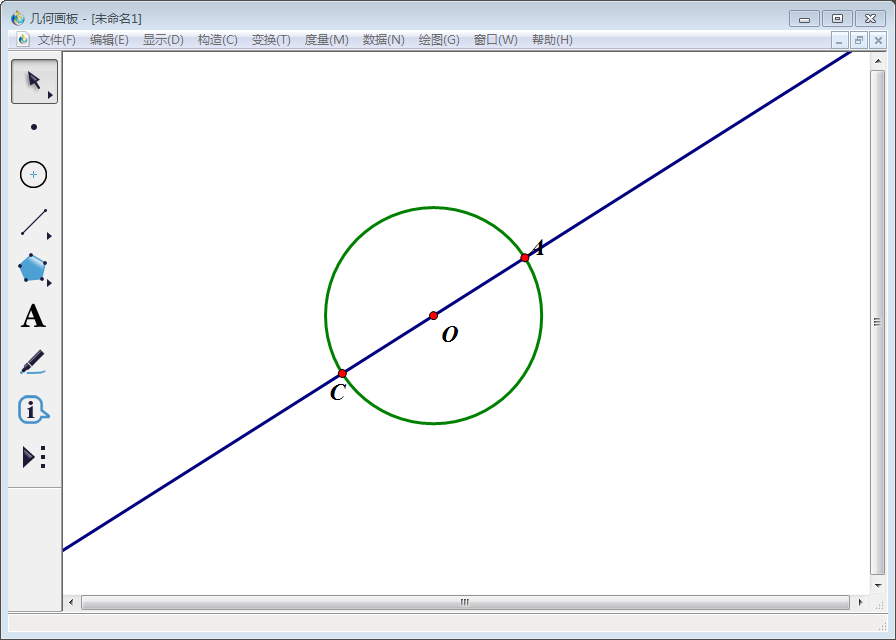Click red point C on the circle
The image size is (896, 640).
342,374
